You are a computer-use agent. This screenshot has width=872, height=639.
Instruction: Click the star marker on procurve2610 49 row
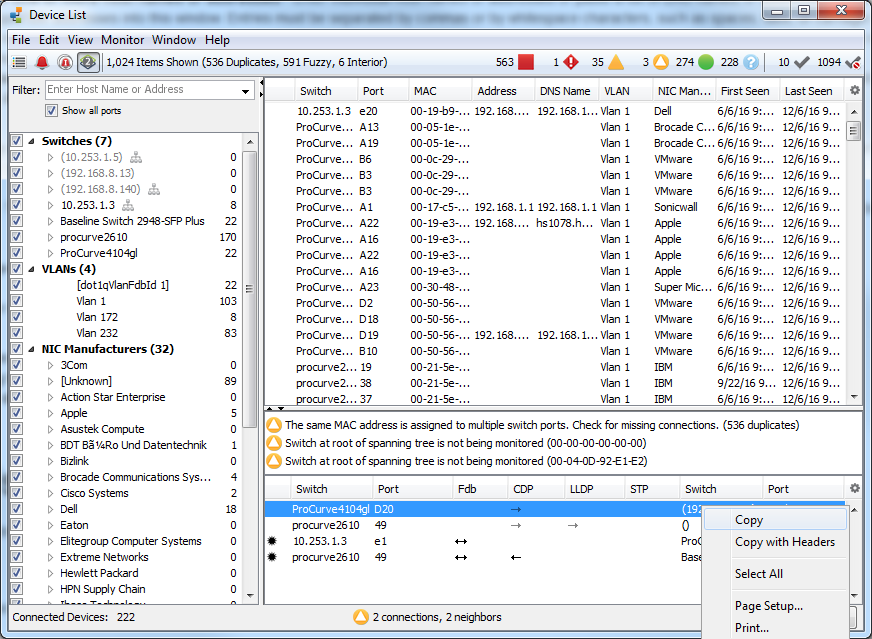point(272,557)
